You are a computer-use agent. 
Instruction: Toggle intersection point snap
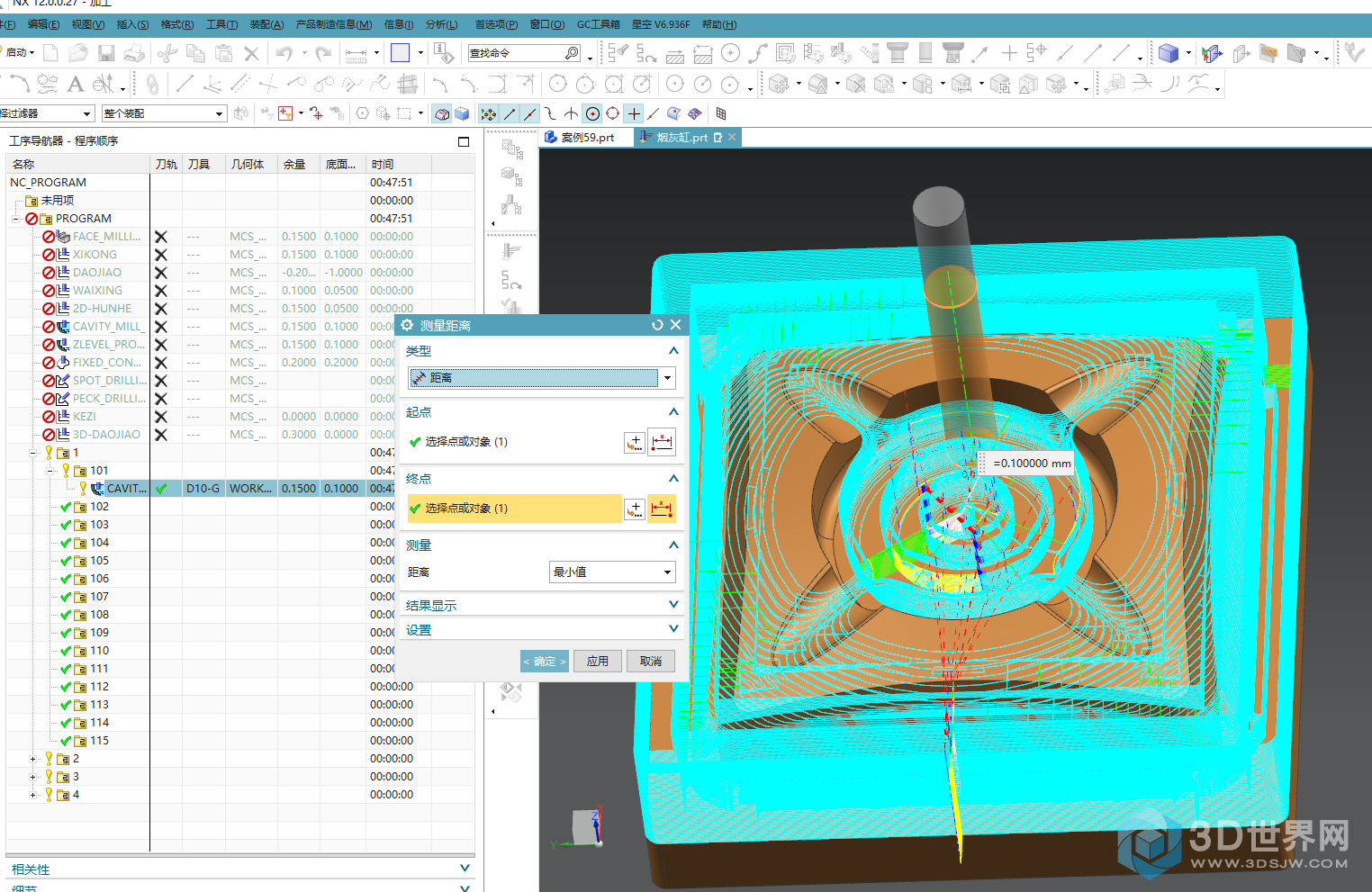coord(572,113)
